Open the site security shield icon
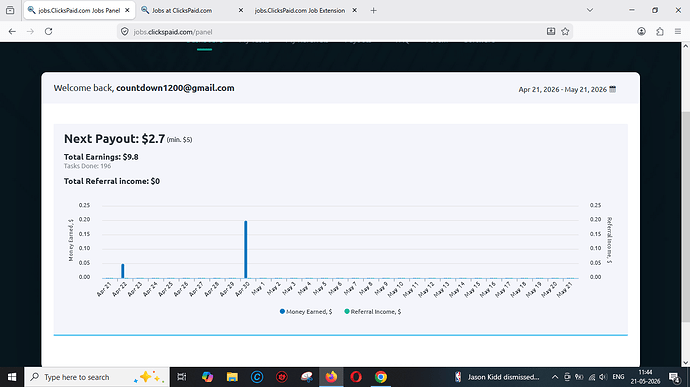 [x=125, y=32]
